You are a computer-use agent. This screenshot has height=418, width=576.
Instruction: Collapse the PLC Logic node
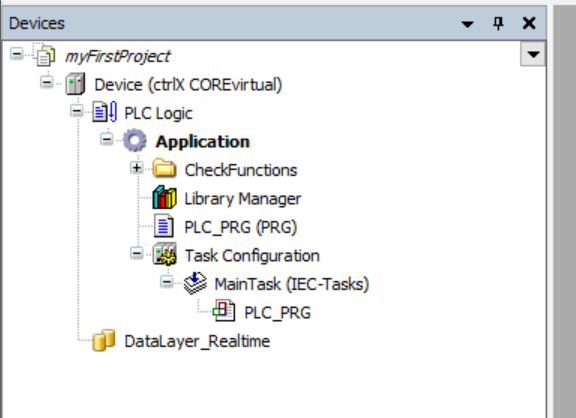pos(76,111)
